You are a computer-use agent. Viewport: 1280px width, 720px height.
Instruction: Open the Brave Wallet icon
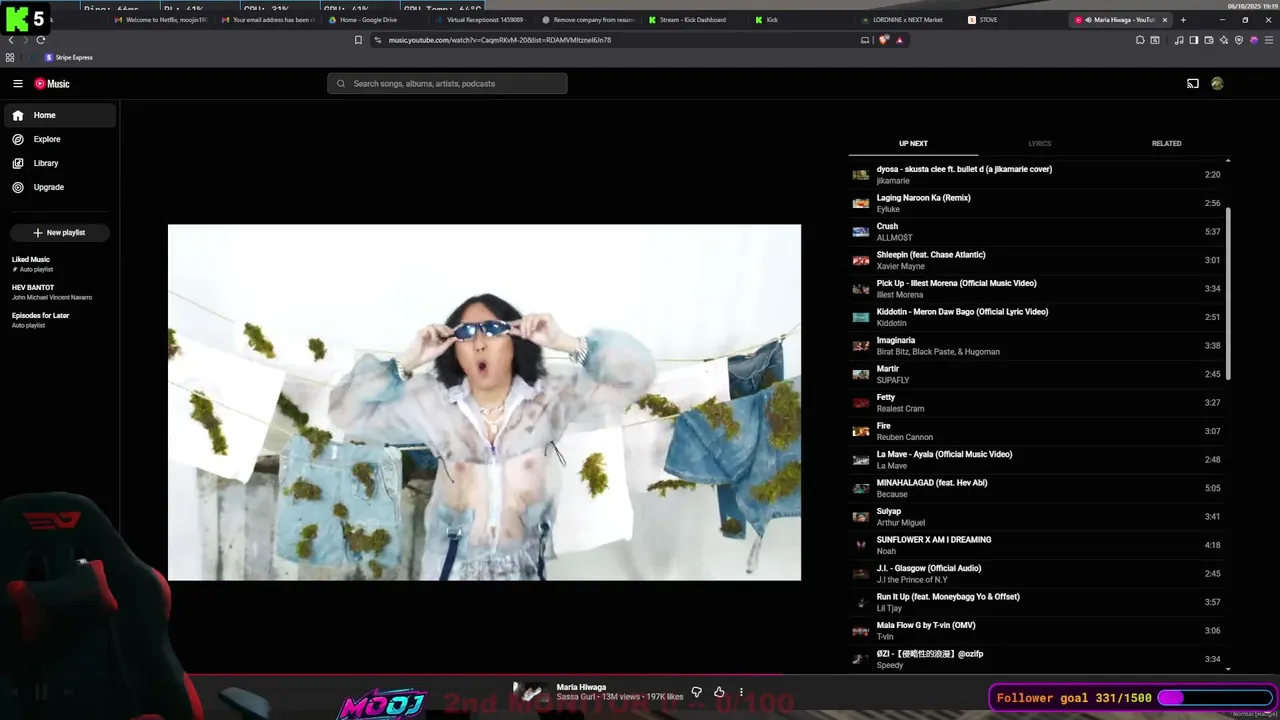[1209, 40]
